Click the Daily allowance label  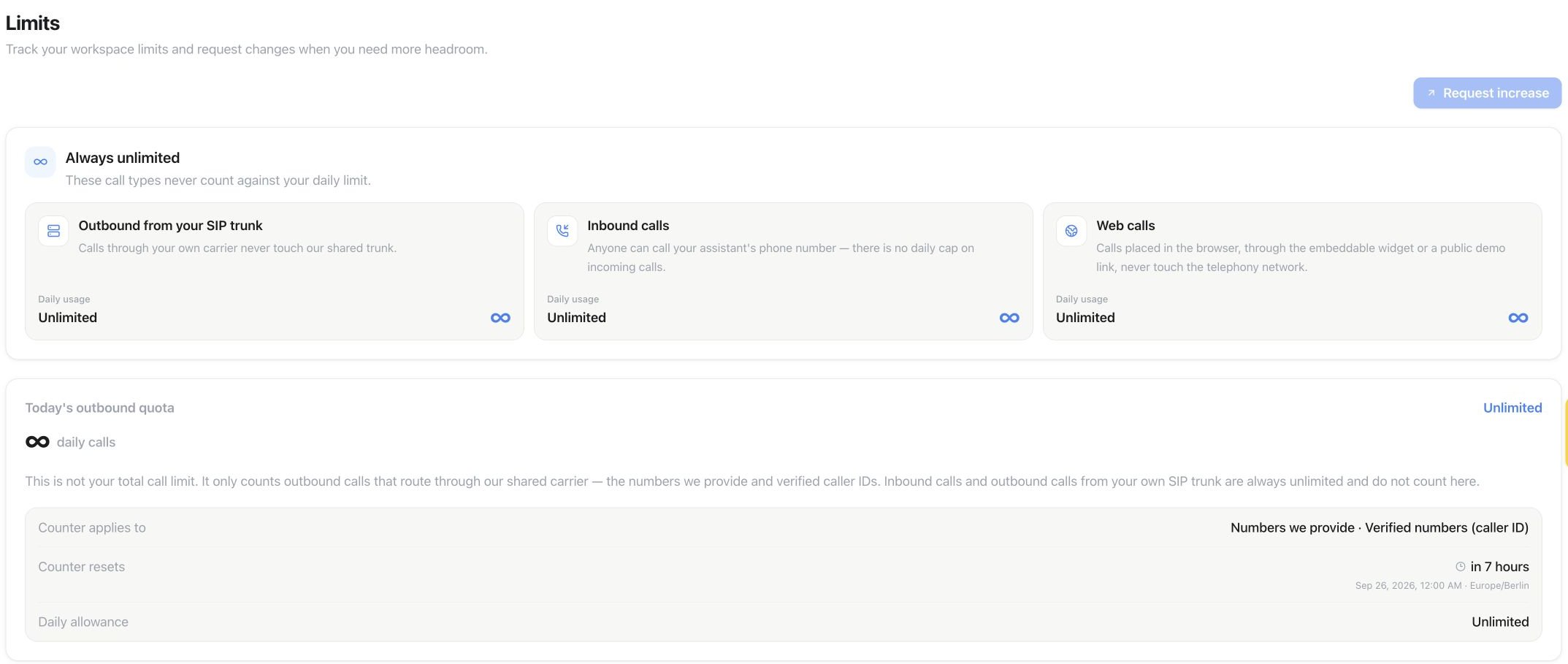pos(83,622)
